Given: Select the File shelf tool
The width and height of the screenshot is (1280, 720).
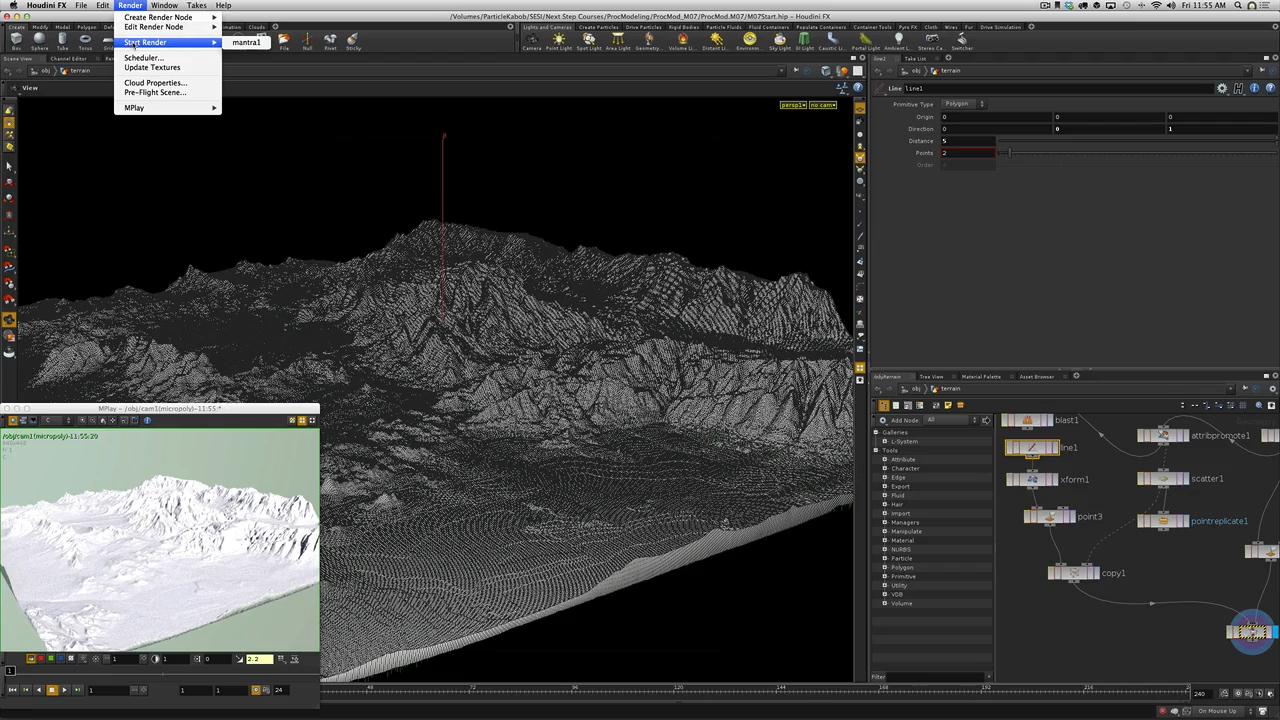Looking at the screenshot, I should coord(284,41).
